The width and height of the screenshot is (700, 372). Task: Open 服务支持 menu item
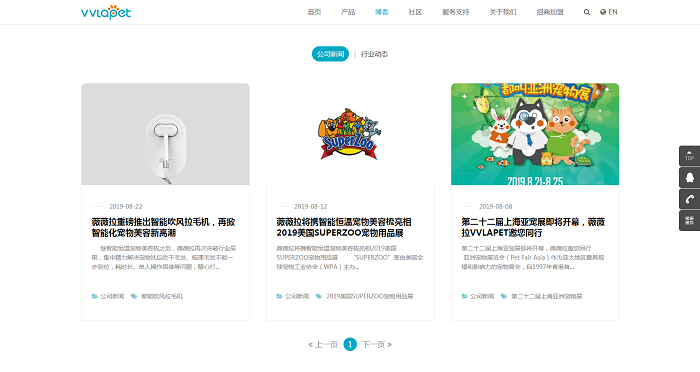click(x=455, y=12)
